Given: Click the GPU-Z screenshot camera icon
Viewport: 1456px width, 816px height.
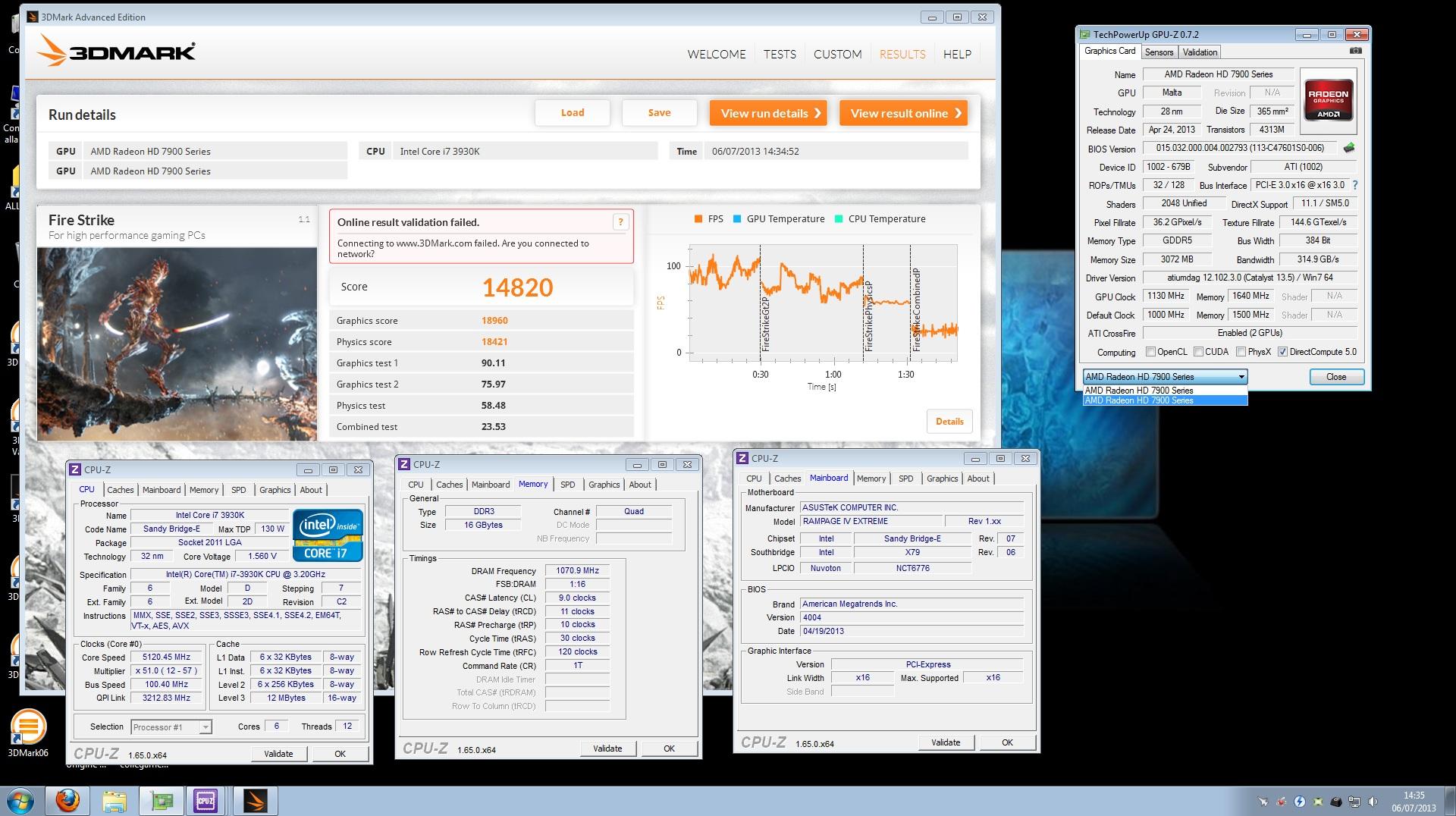Looking at the screenshot, I should point(1356,51).
